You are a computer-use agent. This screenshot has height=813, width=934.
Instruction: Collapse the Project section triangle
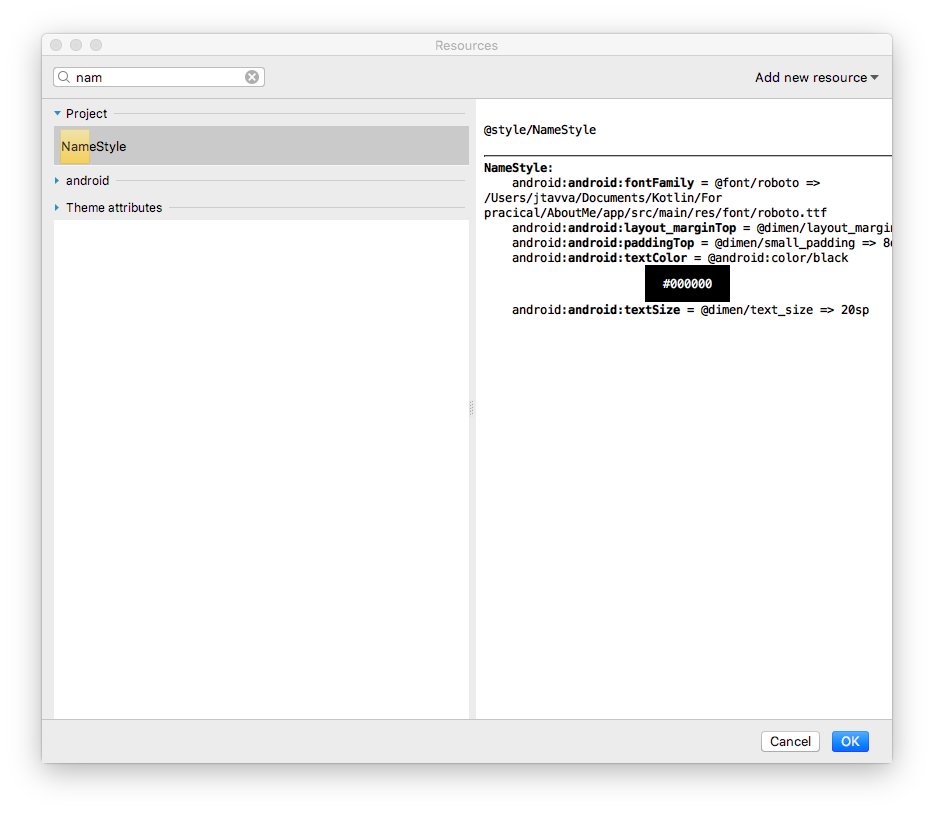coord(58,114)
